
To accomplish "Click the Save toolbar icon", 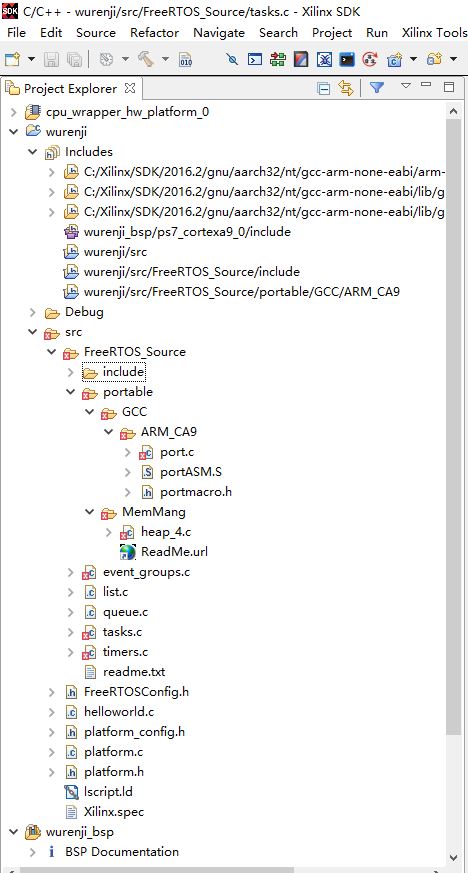I will point(52,59).
